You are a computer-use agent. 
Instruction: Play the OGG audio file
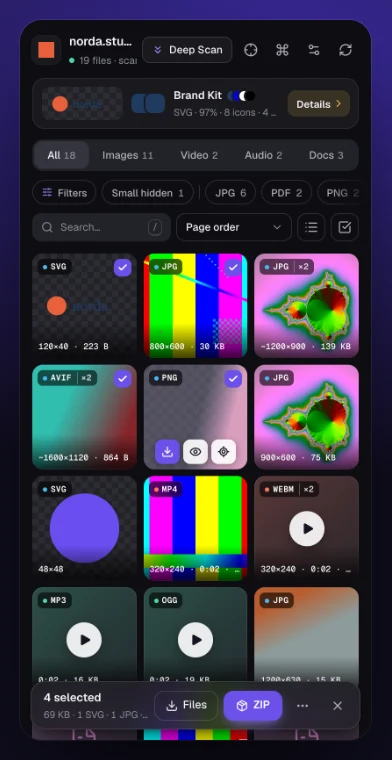tap(195, 640)
